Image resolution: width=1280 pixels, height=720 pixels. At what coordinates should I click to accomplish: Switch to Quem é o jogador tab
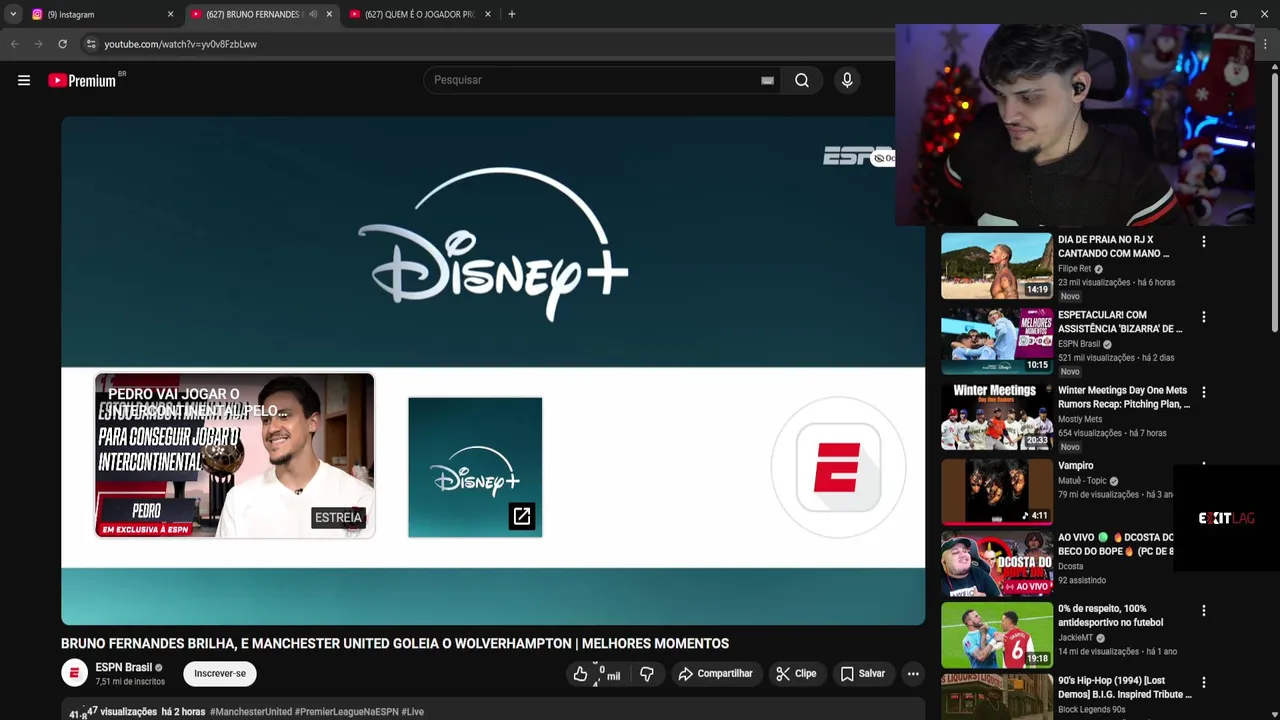(x=420, y=14)
